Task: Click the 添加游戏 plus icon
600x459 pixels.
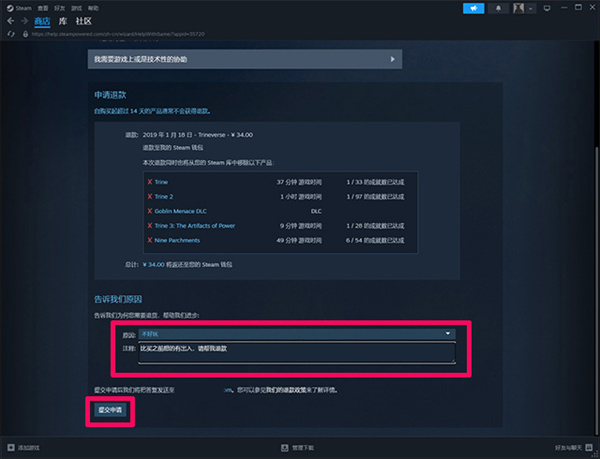Action: coord(11,447)
